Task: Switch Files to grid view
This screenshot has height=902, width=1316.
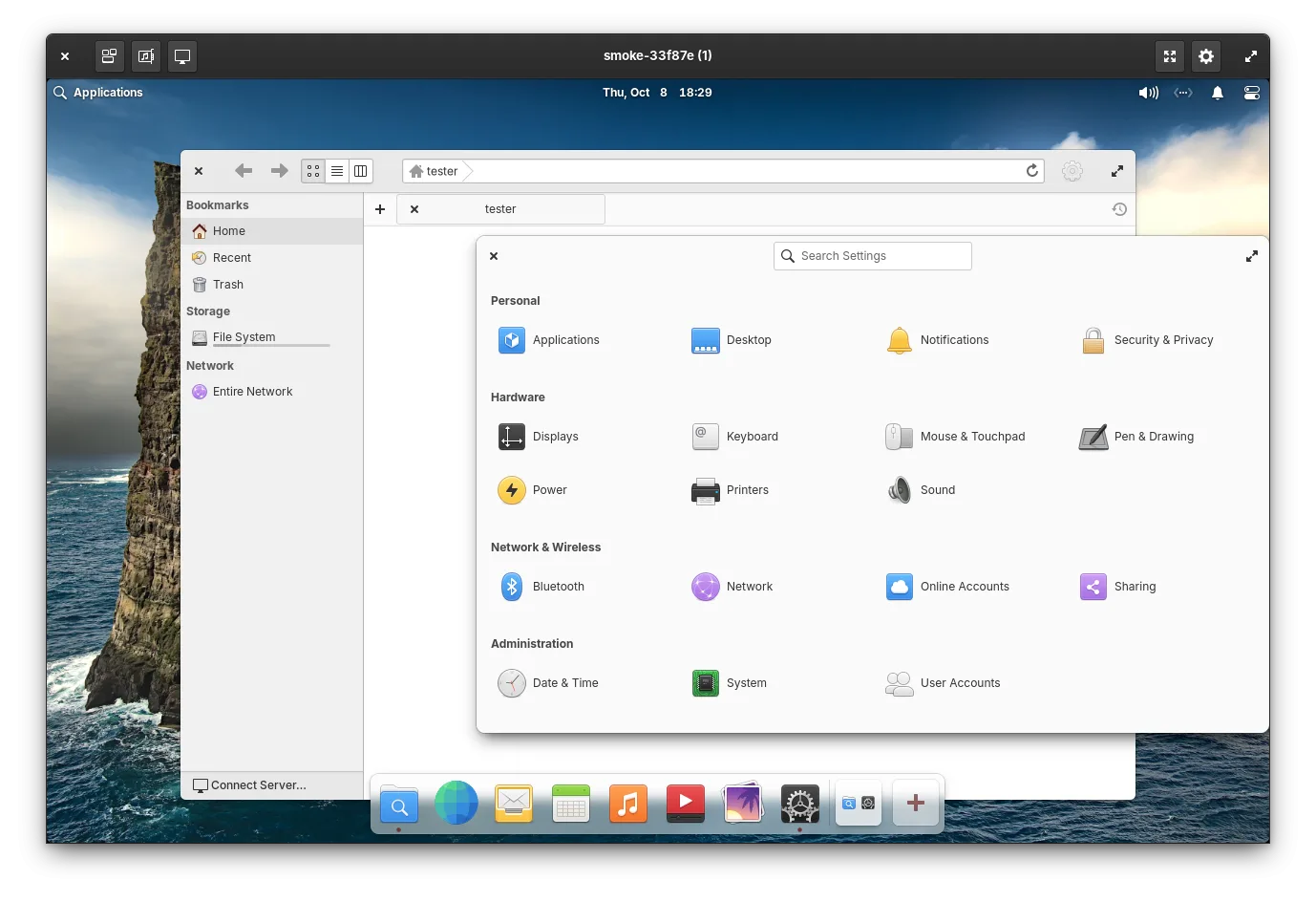Action: pos(313,171)
